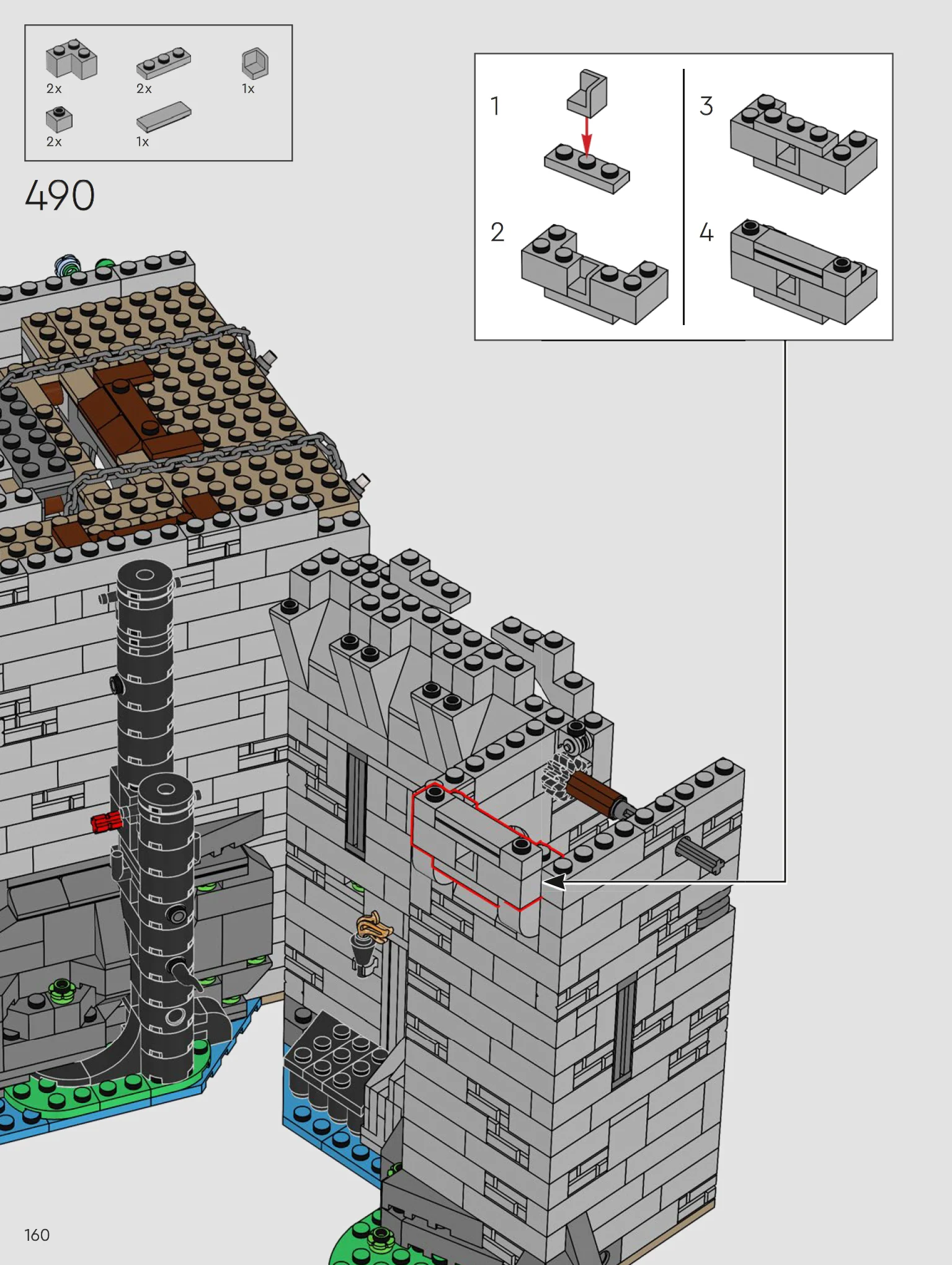
Task: Click the corner brick part image in parts list
Action: click(71, 60)
